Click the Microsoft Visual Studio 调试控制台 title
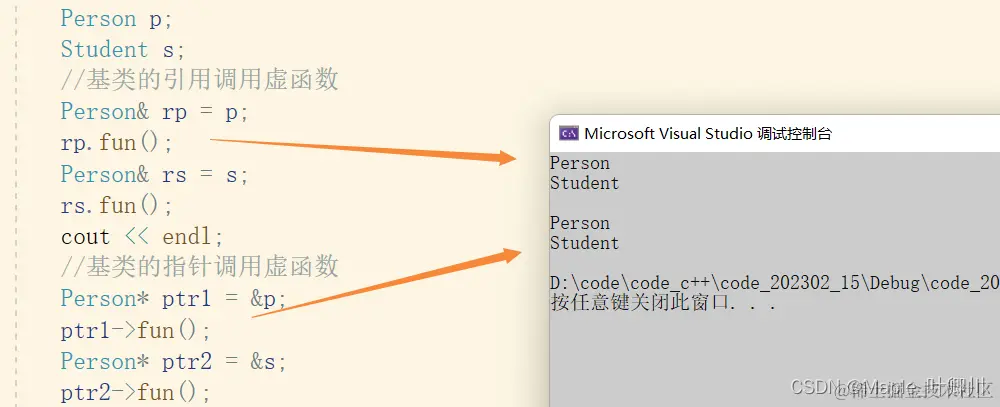This screenshot has width=1000, height=407. (708, 133)
